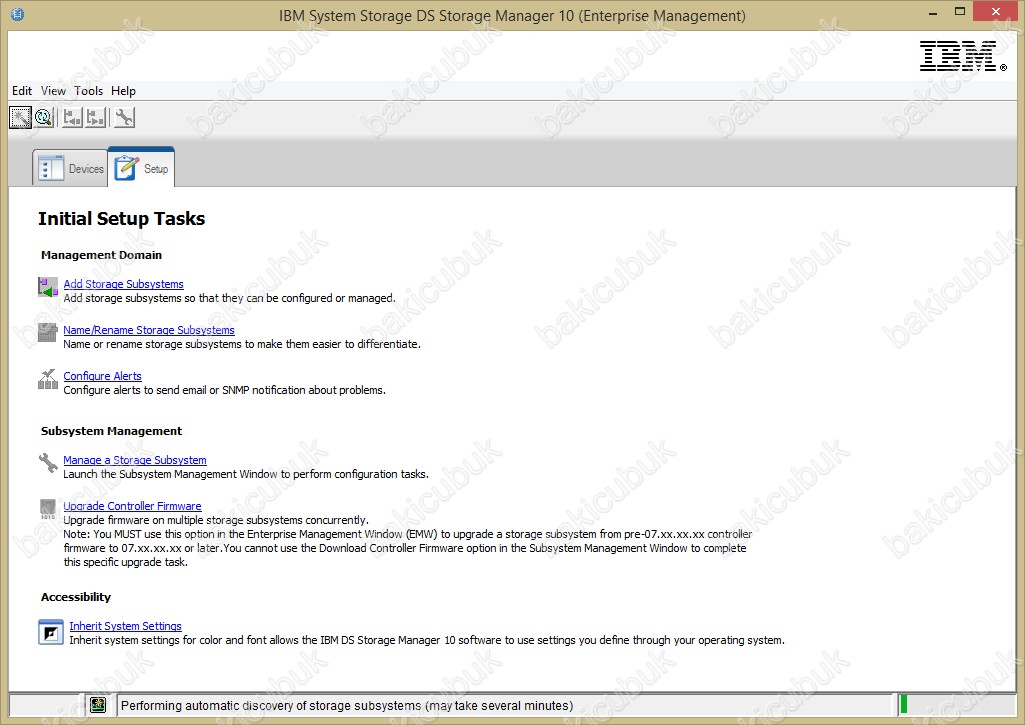This screenshot has height=725, width=1025.
Task: Click the wrench icon beside Manage a Storage Subsystem
Action: (x=48, y=462)
